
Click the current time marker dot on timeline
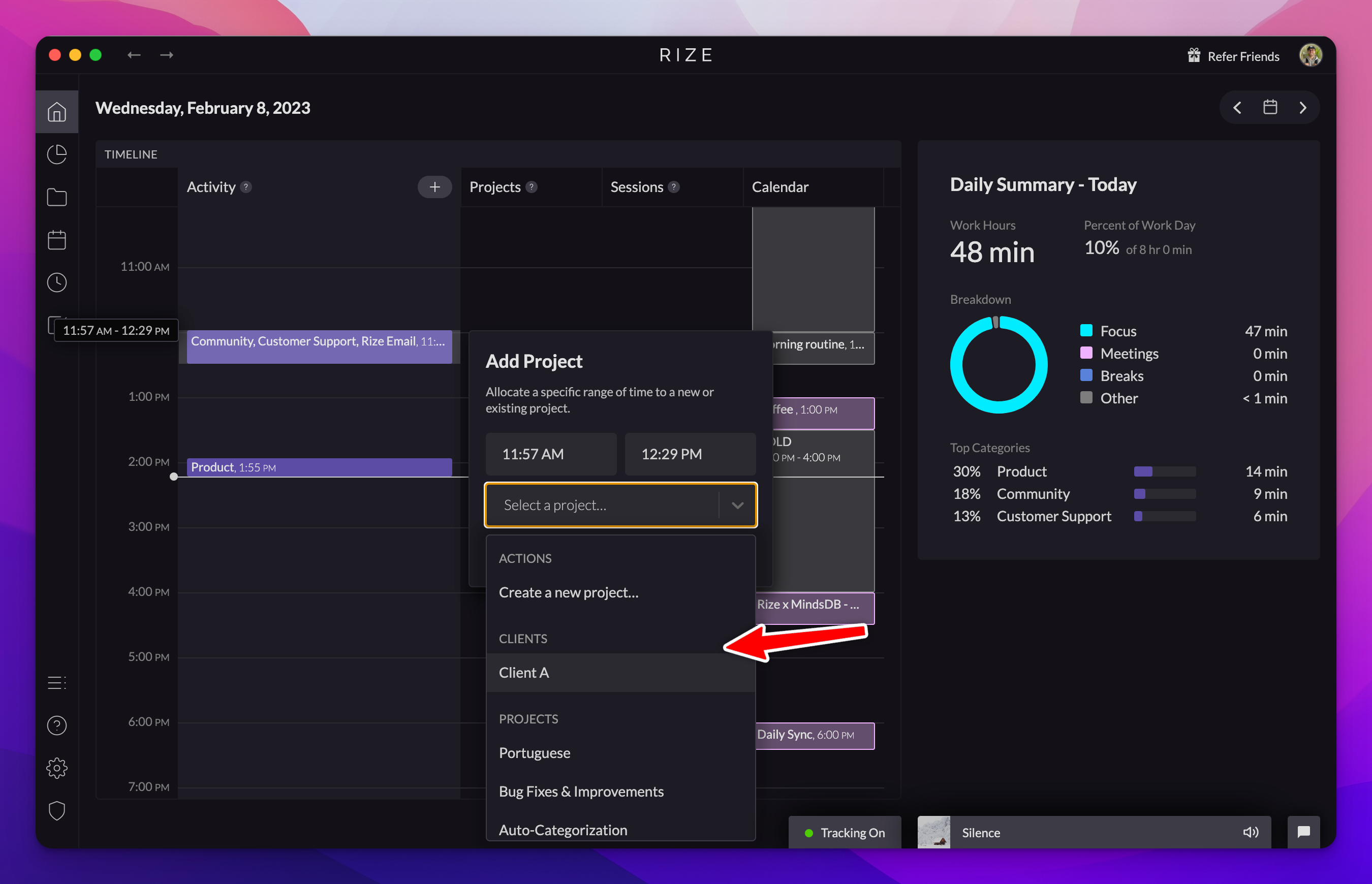pyautogui.click(x=174, y=477)
